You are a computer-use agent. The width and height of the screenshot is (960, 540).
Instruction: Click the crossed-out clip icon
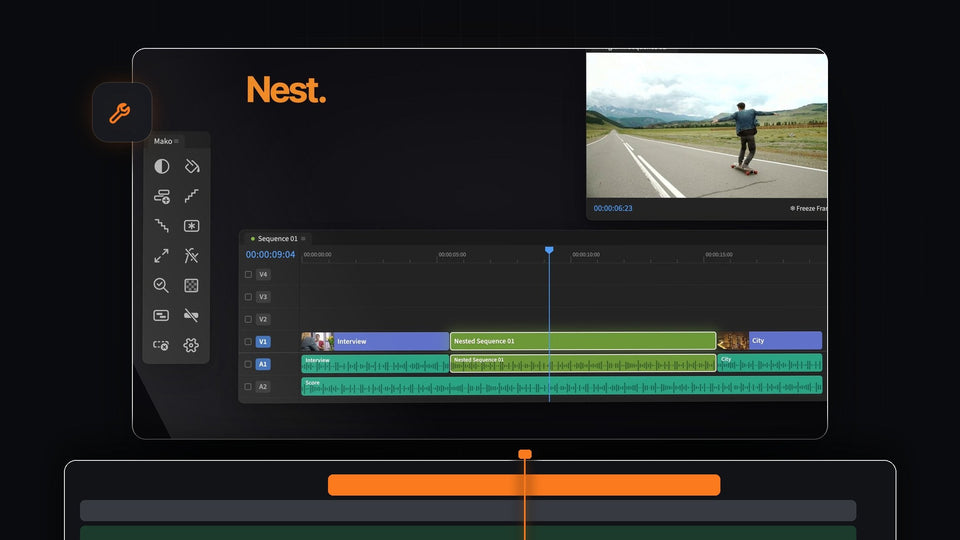click(x=191, y=315)
